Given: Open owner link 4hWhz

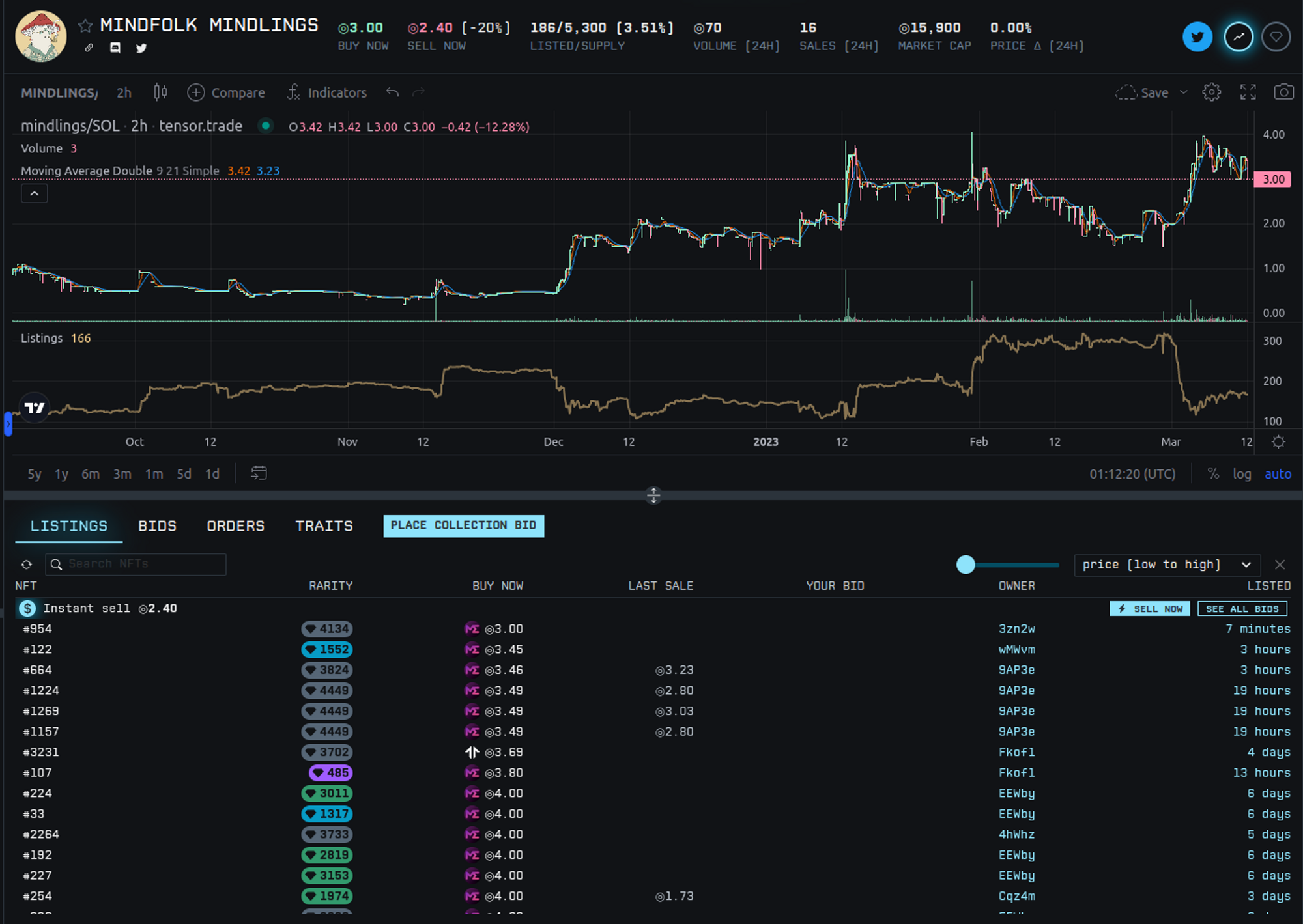Looking at the screenshot, I should (1016, 835).
